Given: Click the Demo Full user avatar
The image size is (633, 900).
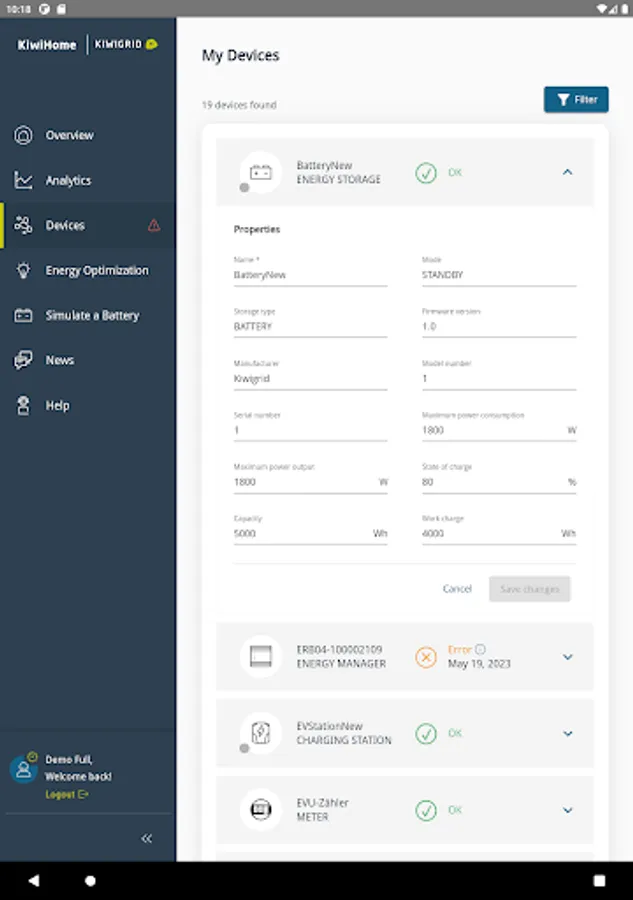Looking at the screenshot, I should [24, 769].
